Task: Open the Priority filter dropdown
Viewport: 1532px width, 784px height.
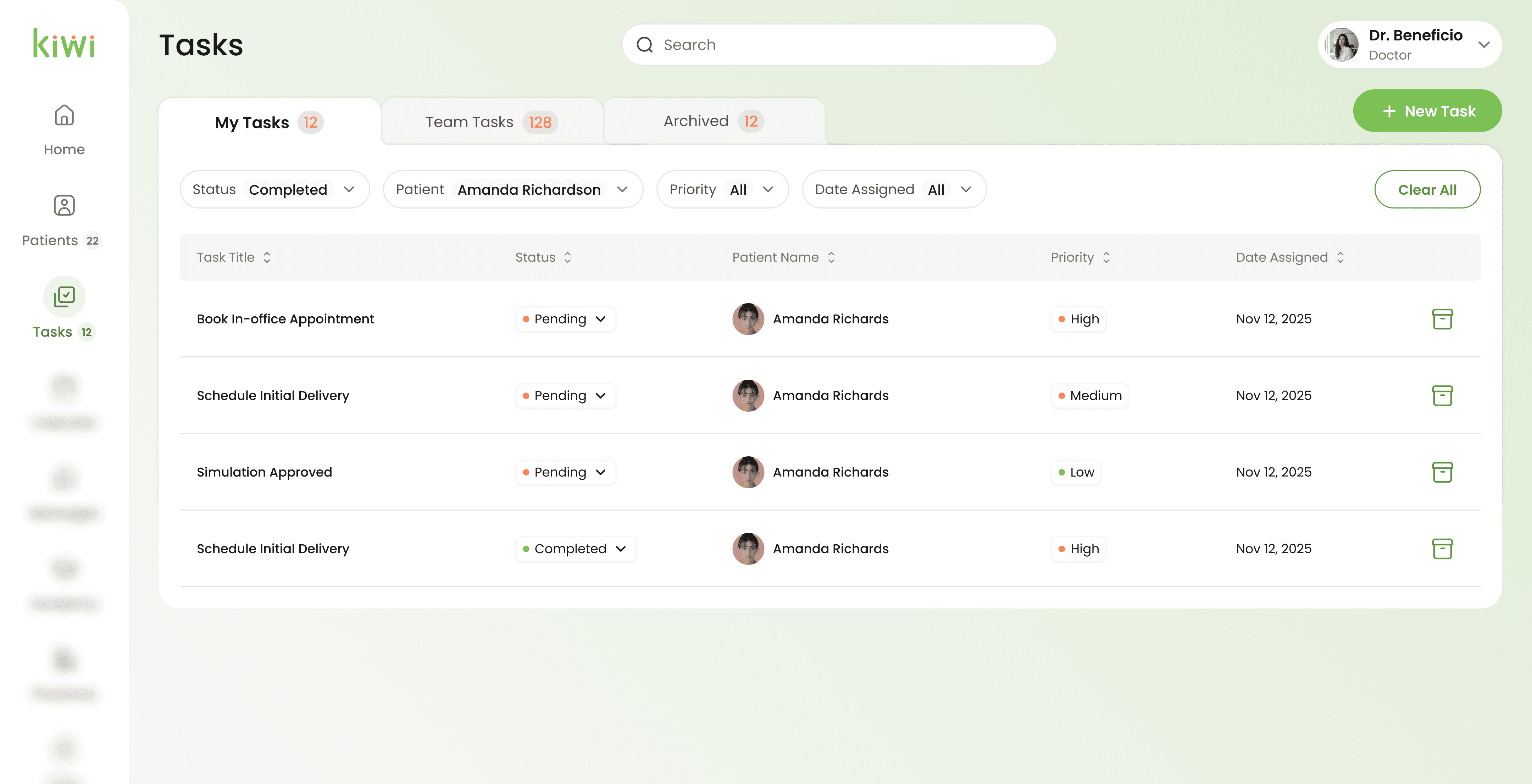Action: (722, 189)
